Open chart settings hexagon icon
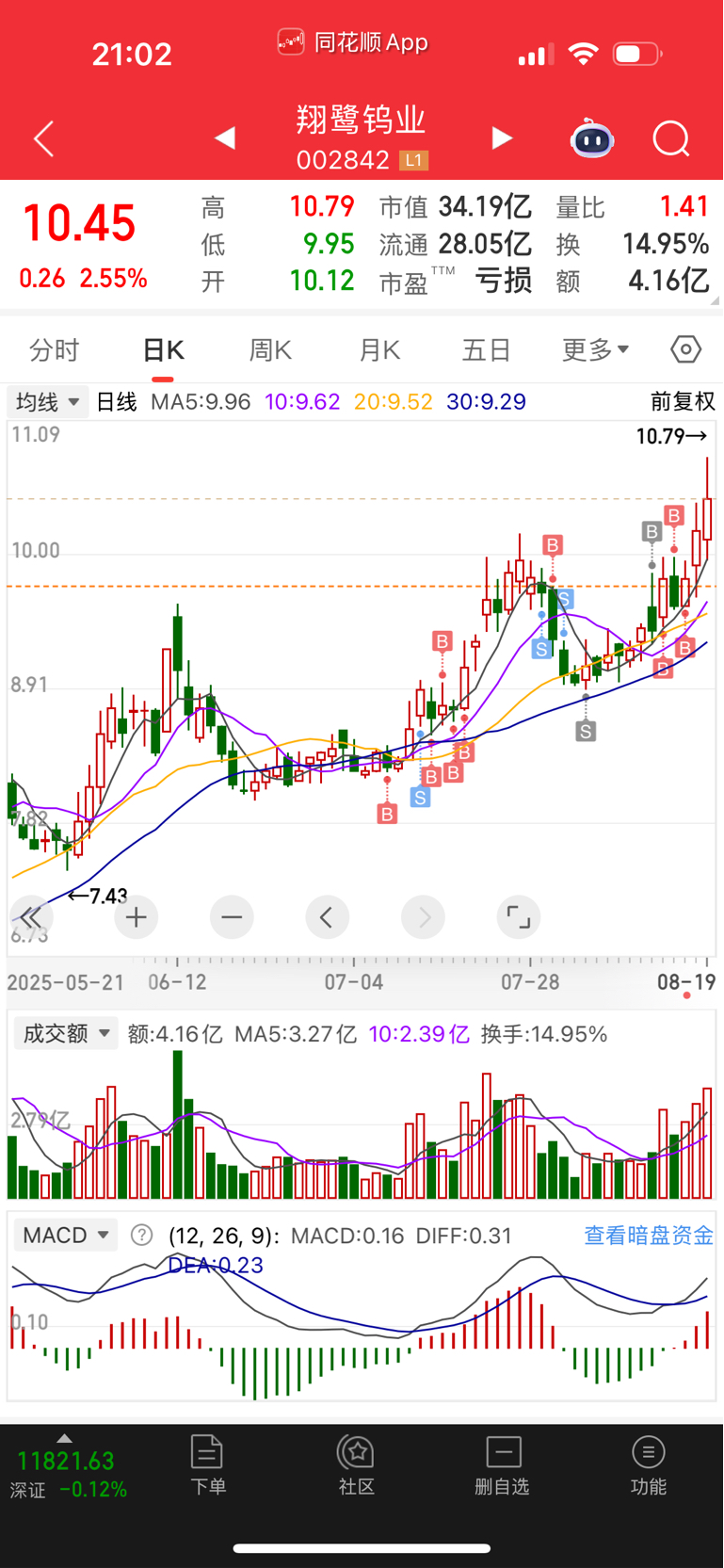 pyautogui.click(x=686, y=349)
